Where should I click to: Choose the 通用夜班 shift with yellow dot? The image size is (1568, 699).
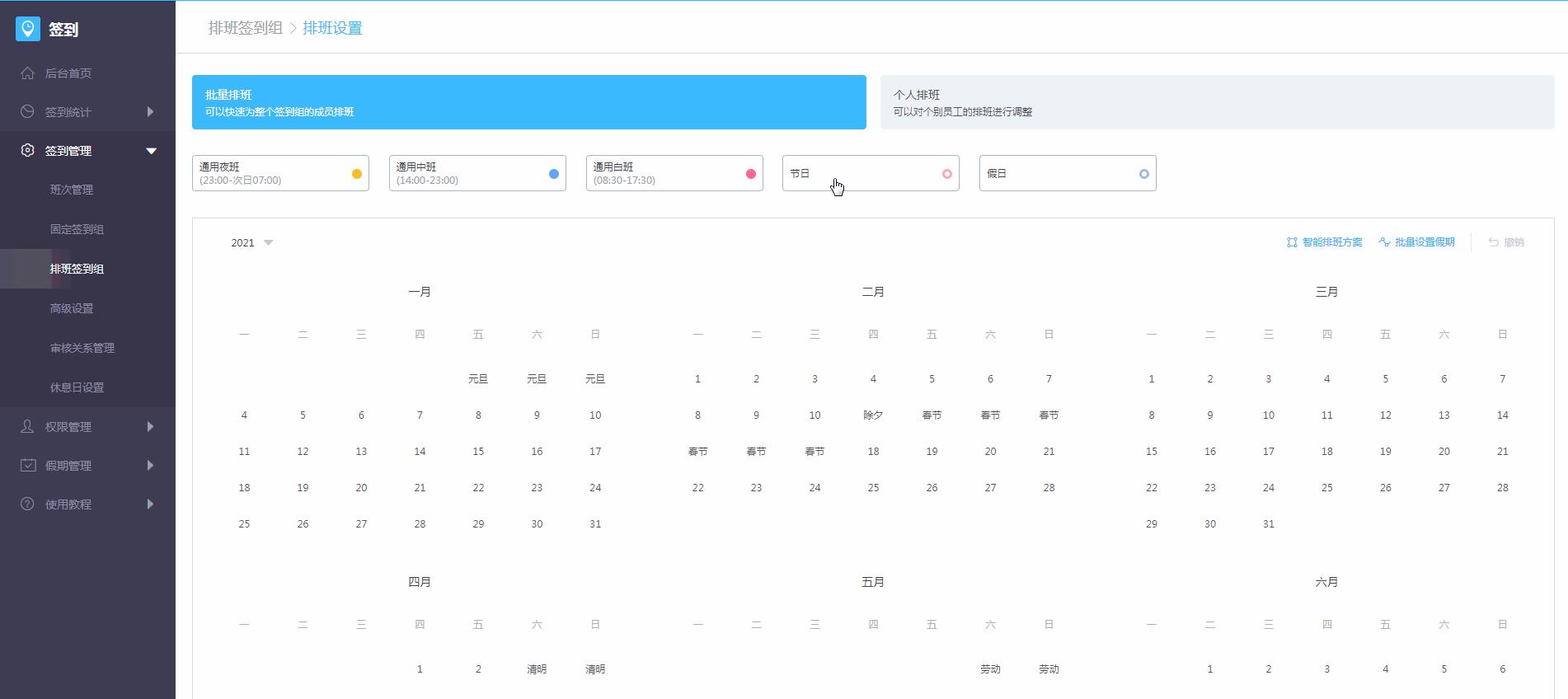point(280,173)
